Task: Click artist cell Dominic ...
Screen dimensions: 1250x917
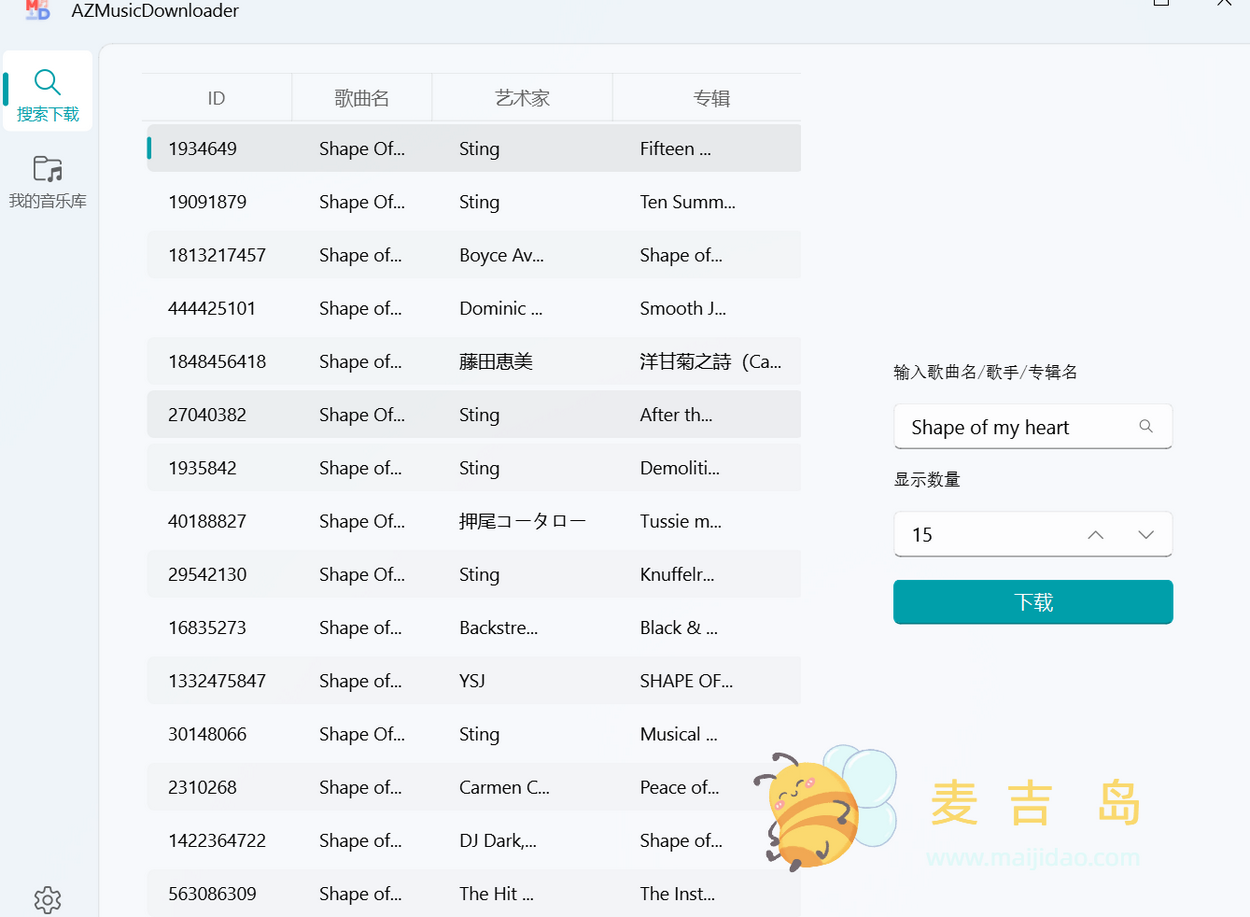Action: pyautogui.click(x=500, y=308)
